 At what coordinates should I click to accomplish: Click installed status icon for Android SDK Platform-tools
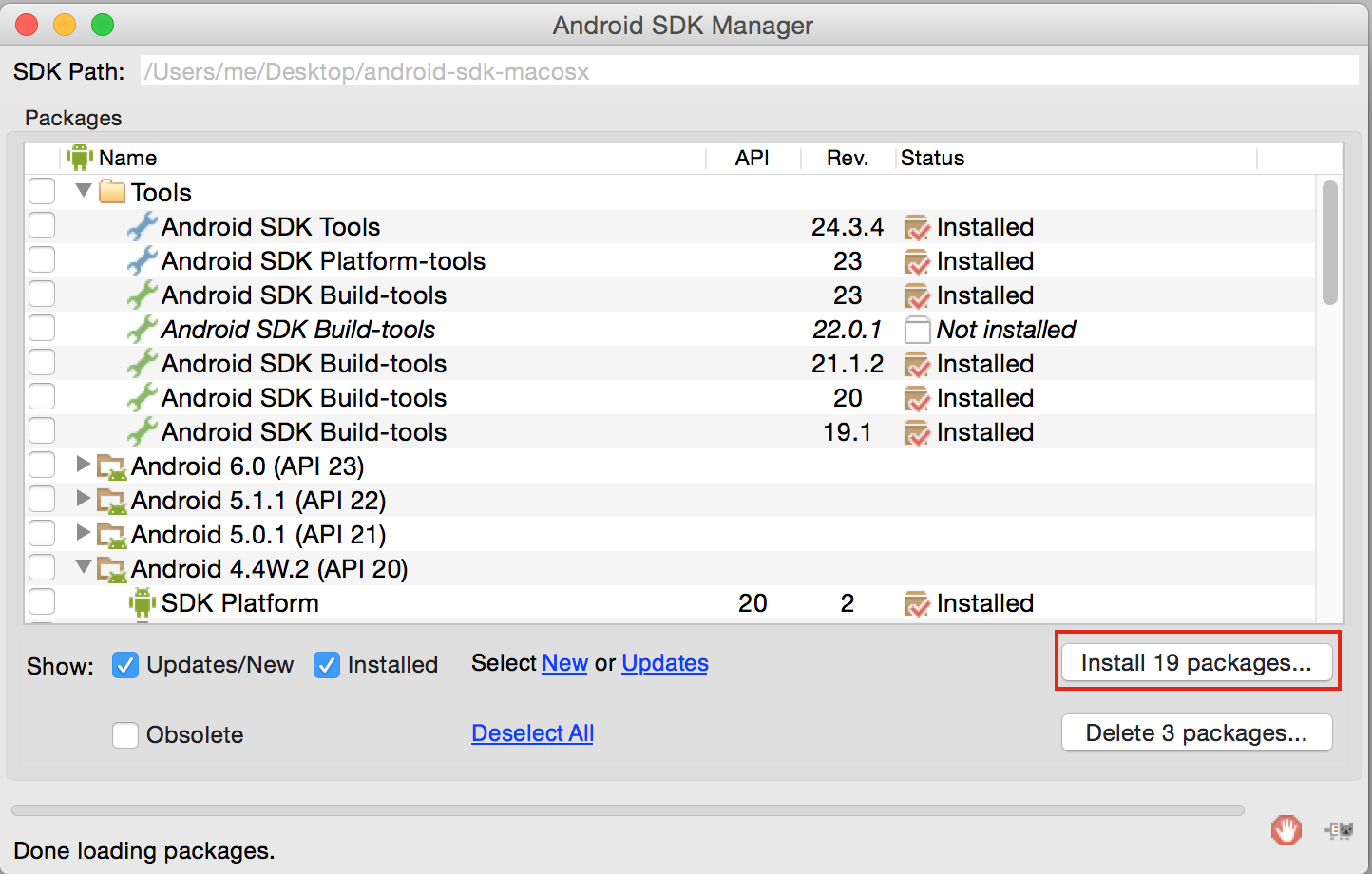tap(917, 261)
